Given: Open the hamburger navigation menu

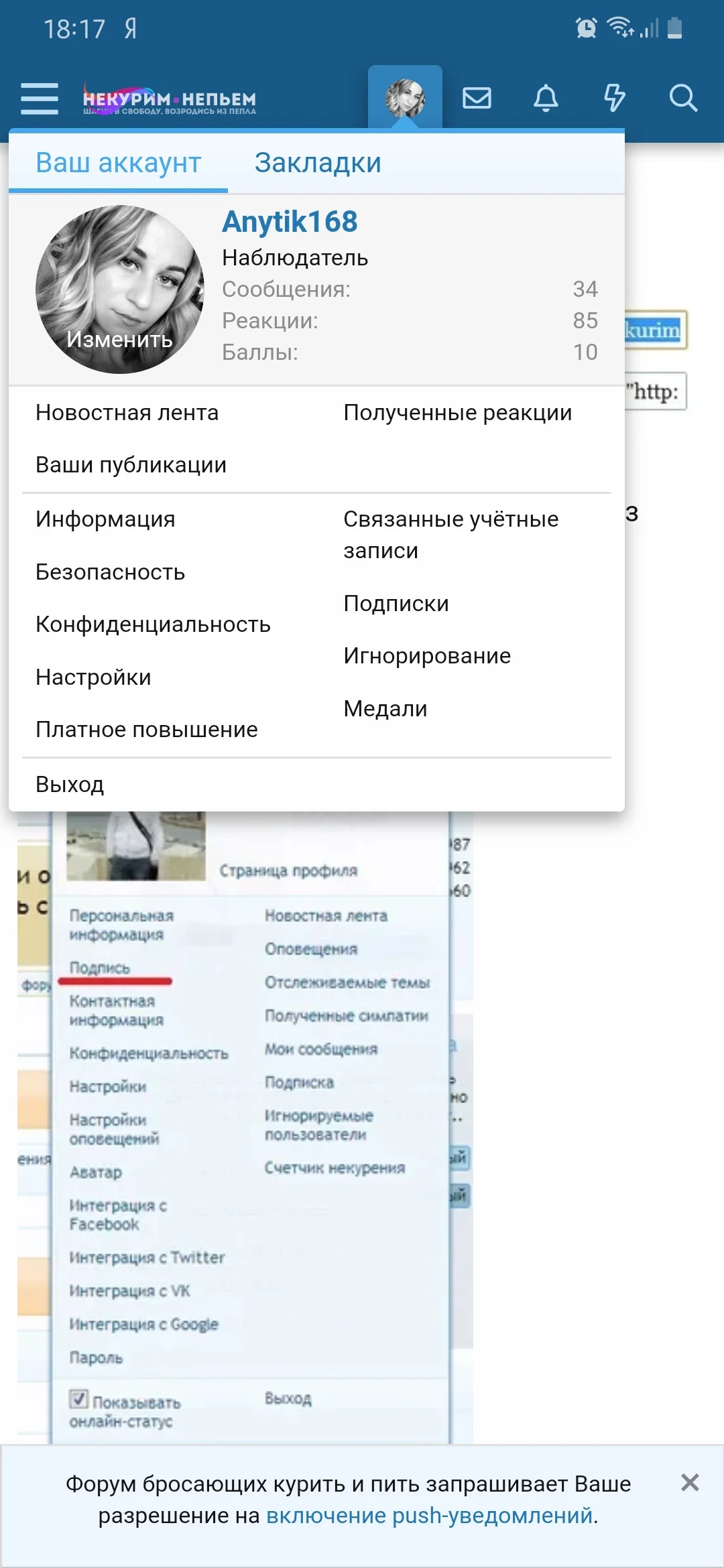Looking at the screenshot, I should (x=40, y=99).
